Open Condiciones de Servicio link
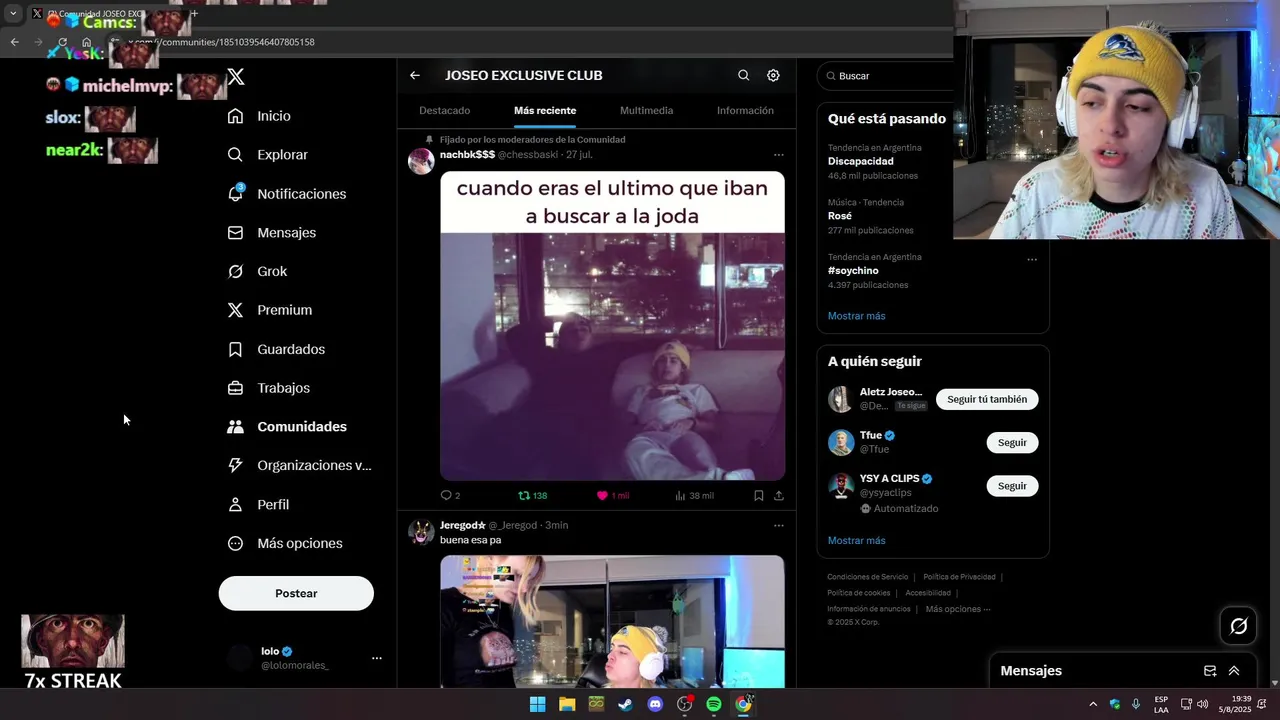 coord(867,577)
